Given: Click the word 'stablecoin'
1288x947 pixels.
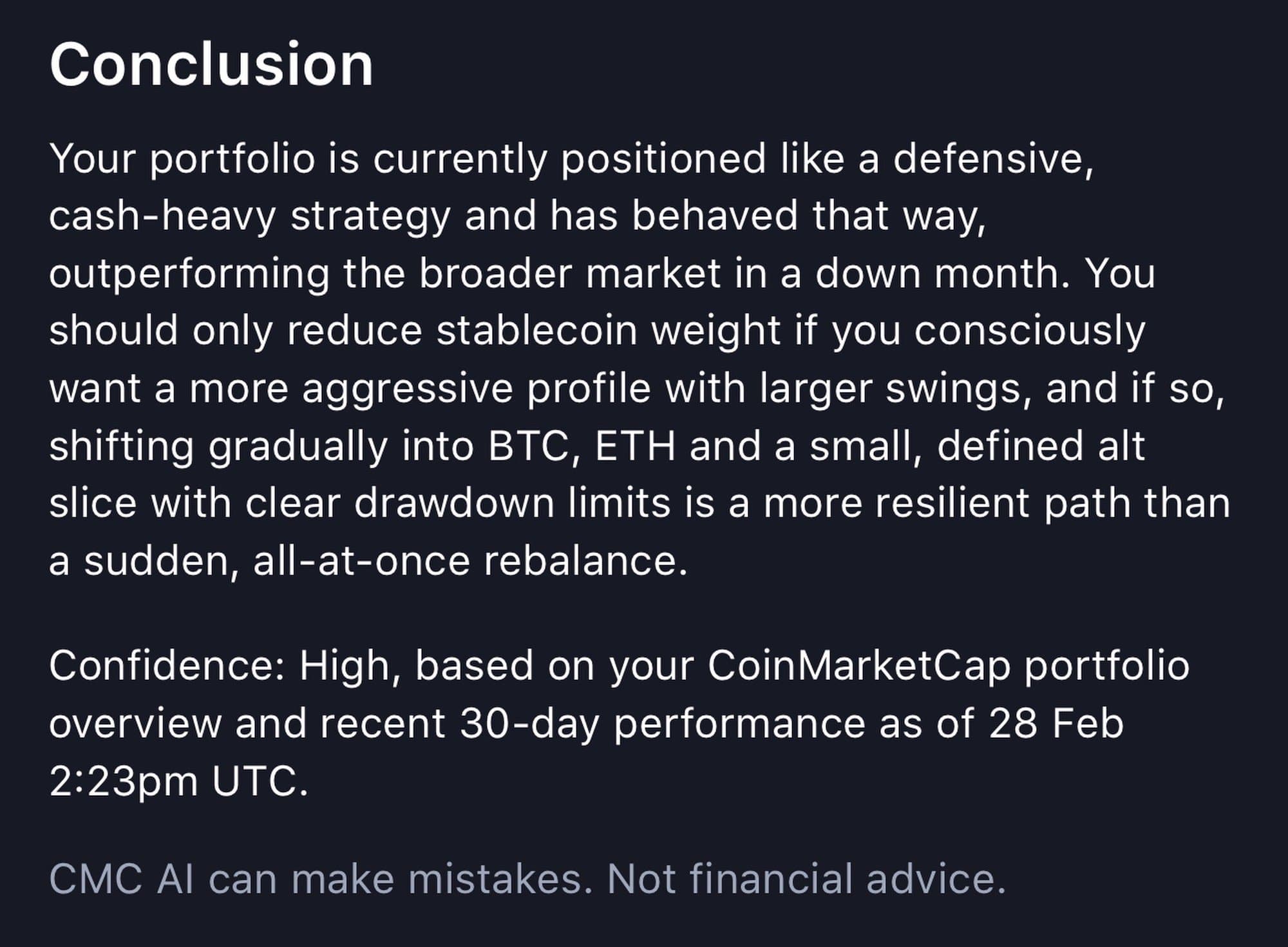Looking at the screenshot, I should [x=536, y=331].
